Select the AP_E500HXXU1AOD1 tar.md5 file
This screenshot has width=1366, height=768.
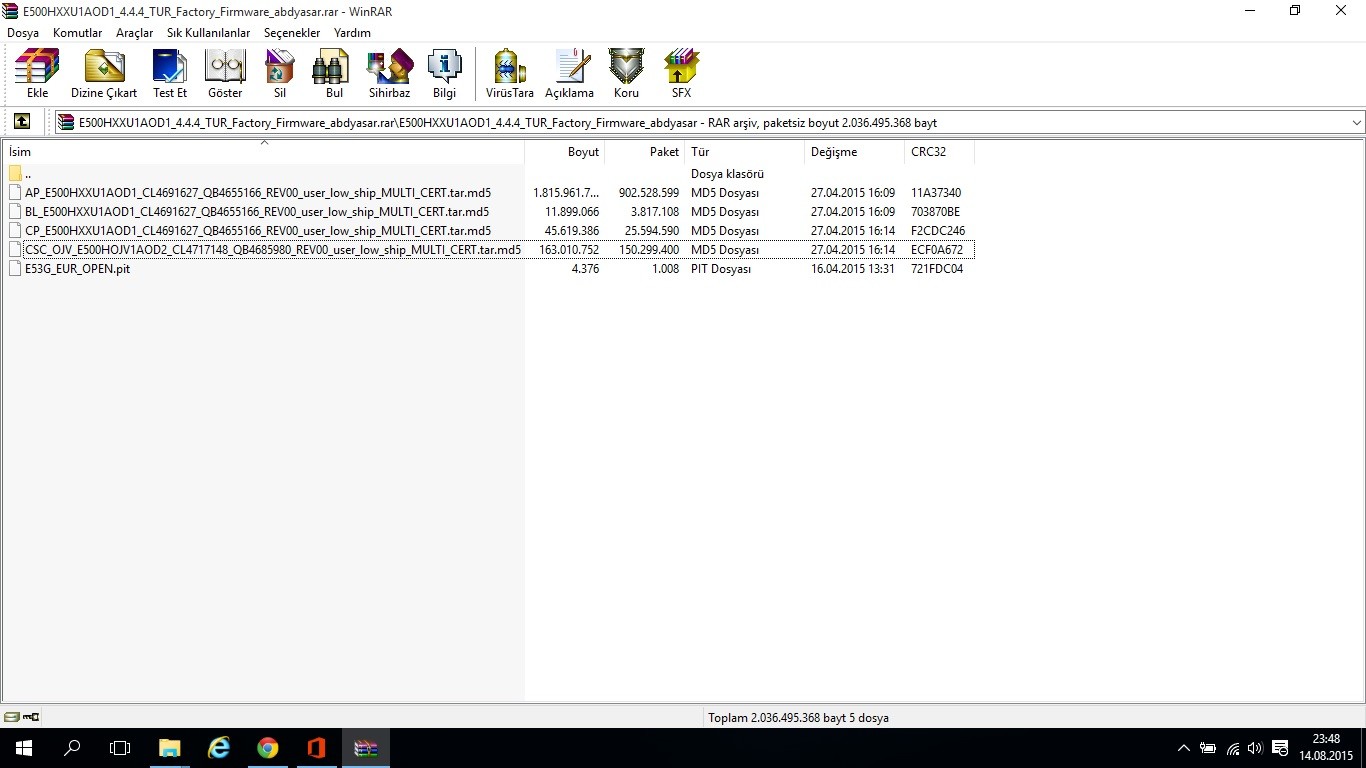257,193
